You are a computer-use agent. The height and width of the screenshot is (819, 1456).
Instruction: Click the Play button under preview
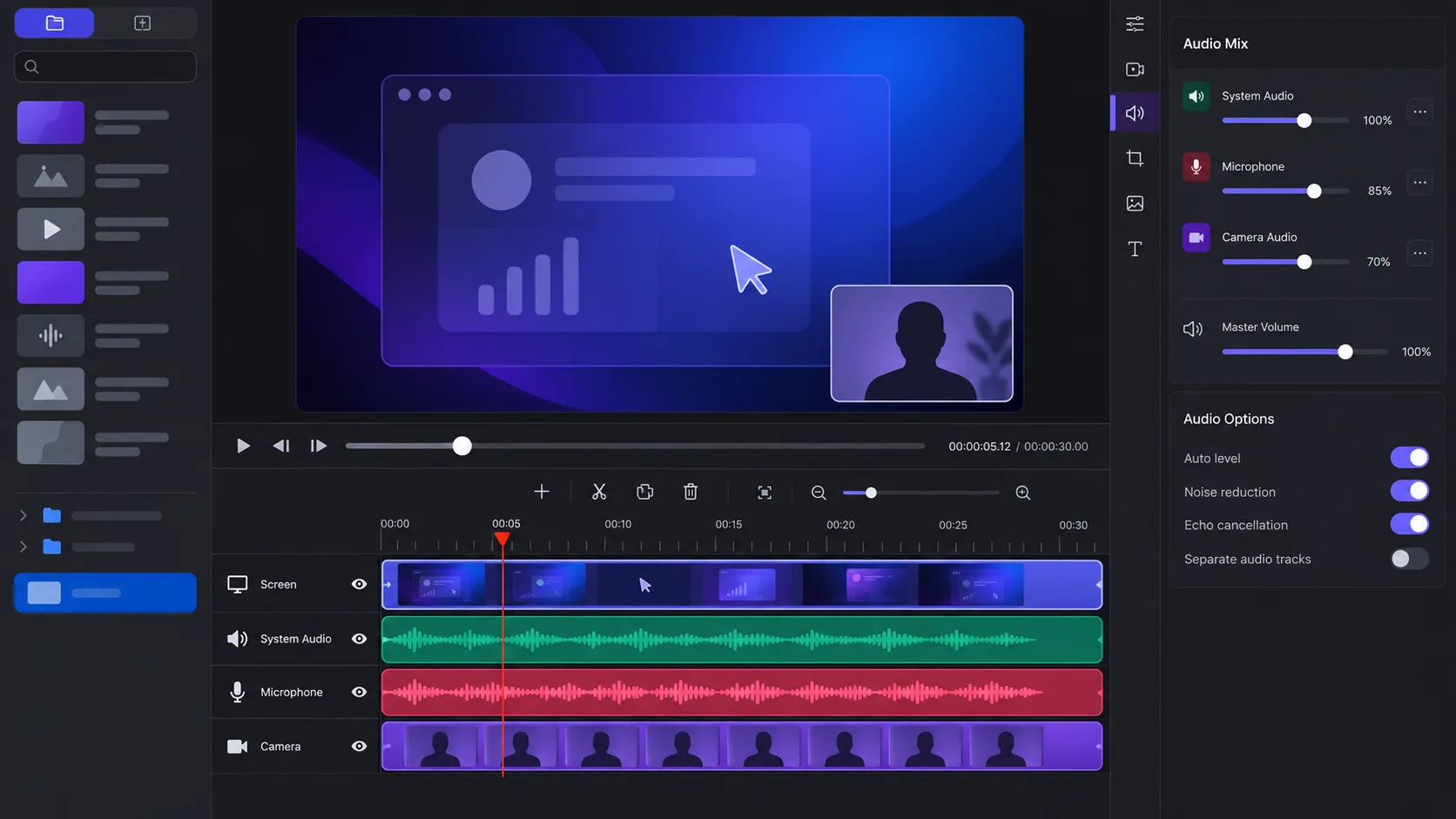coord(243,446)
